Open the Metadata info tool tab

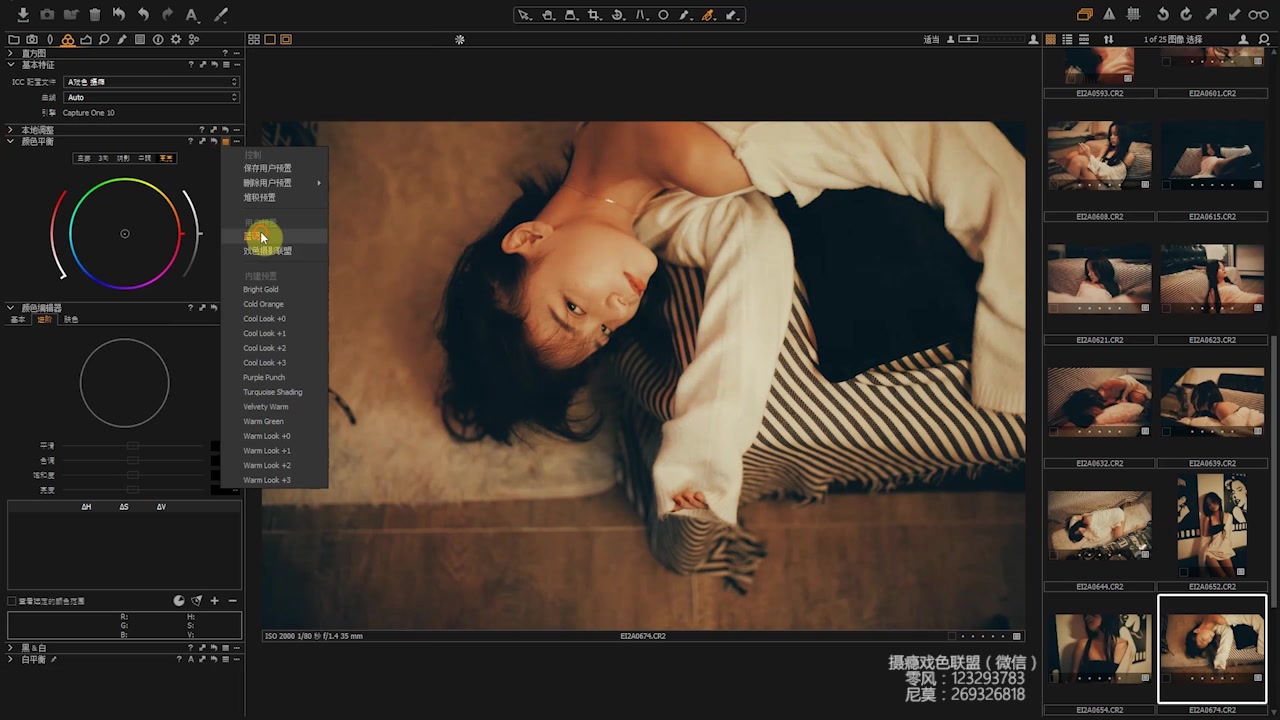158,40
